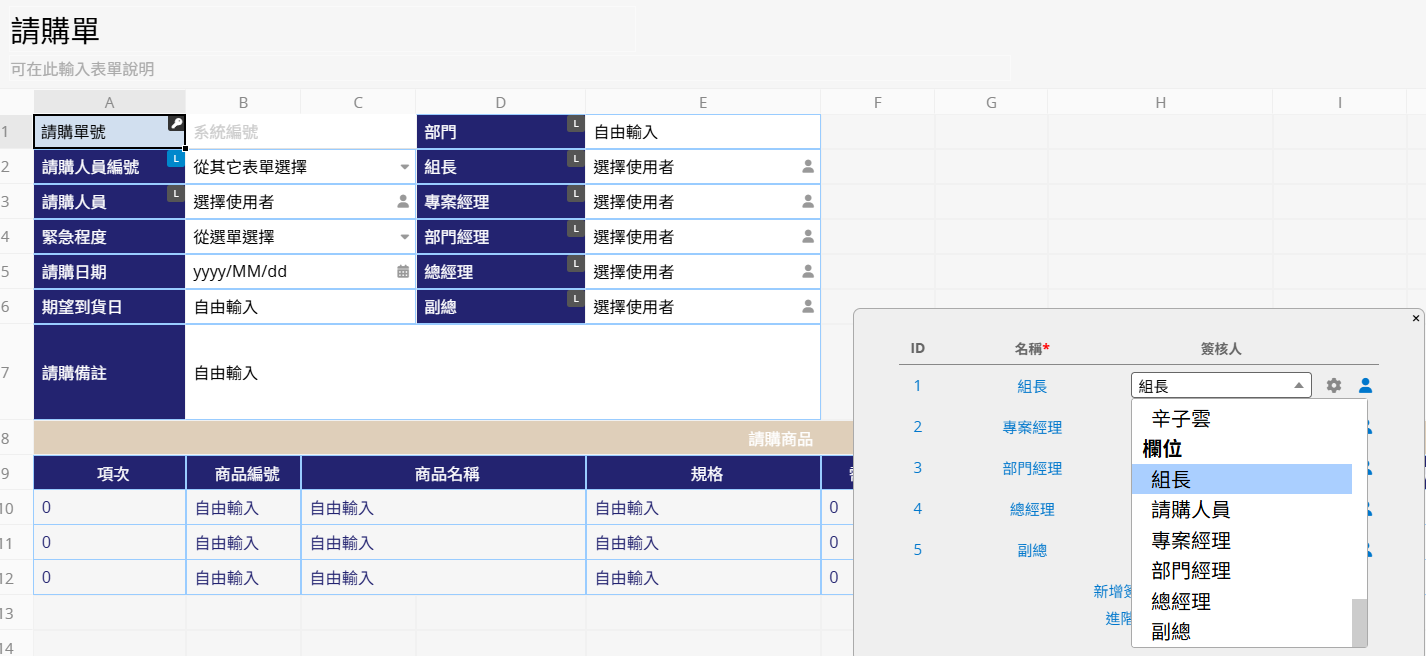Choose 部門經理 option in approver dropdown list
The width and height of the screenshot is (1426, 656).
tap(1241, 571)
